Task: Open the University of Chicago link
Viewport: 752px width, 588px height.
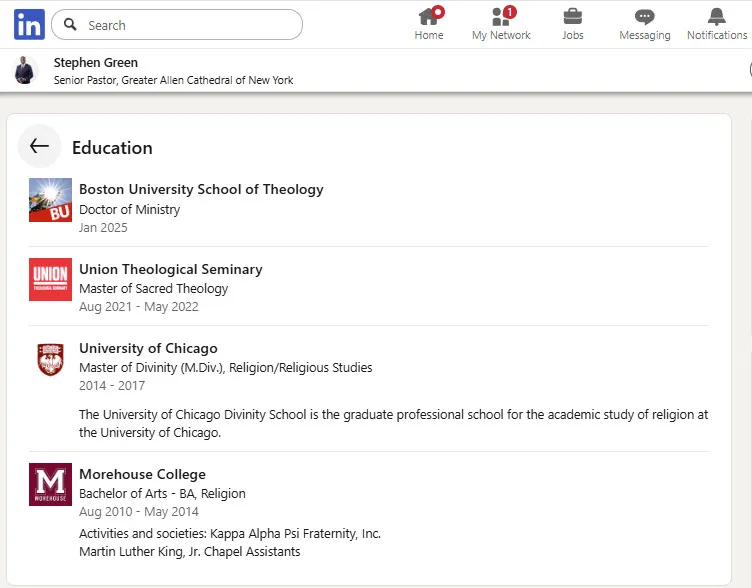Action: 148,348
